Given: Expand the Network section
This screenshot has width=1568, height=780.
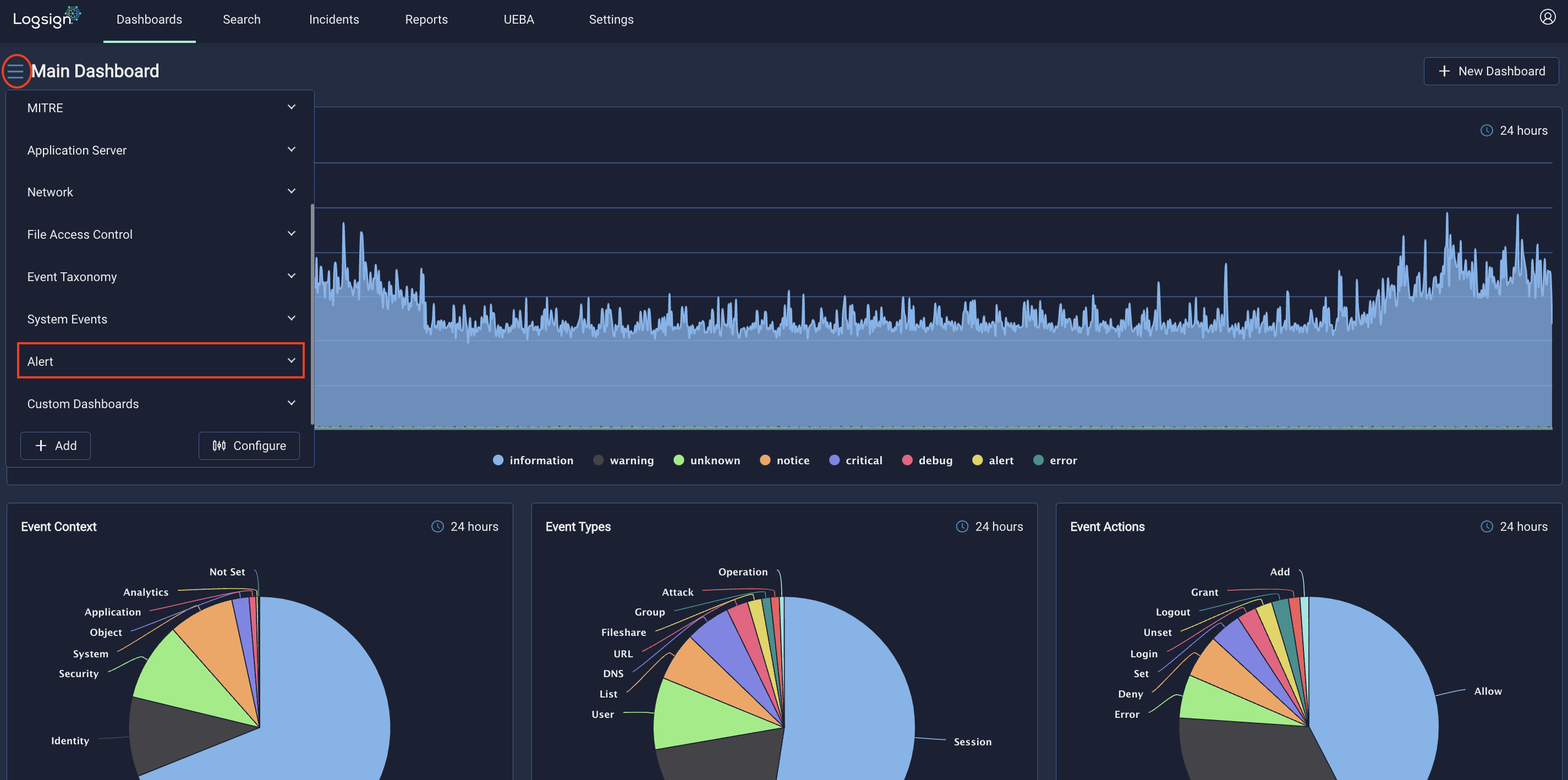Looking at the screenshot, I should tap(161, 191).
